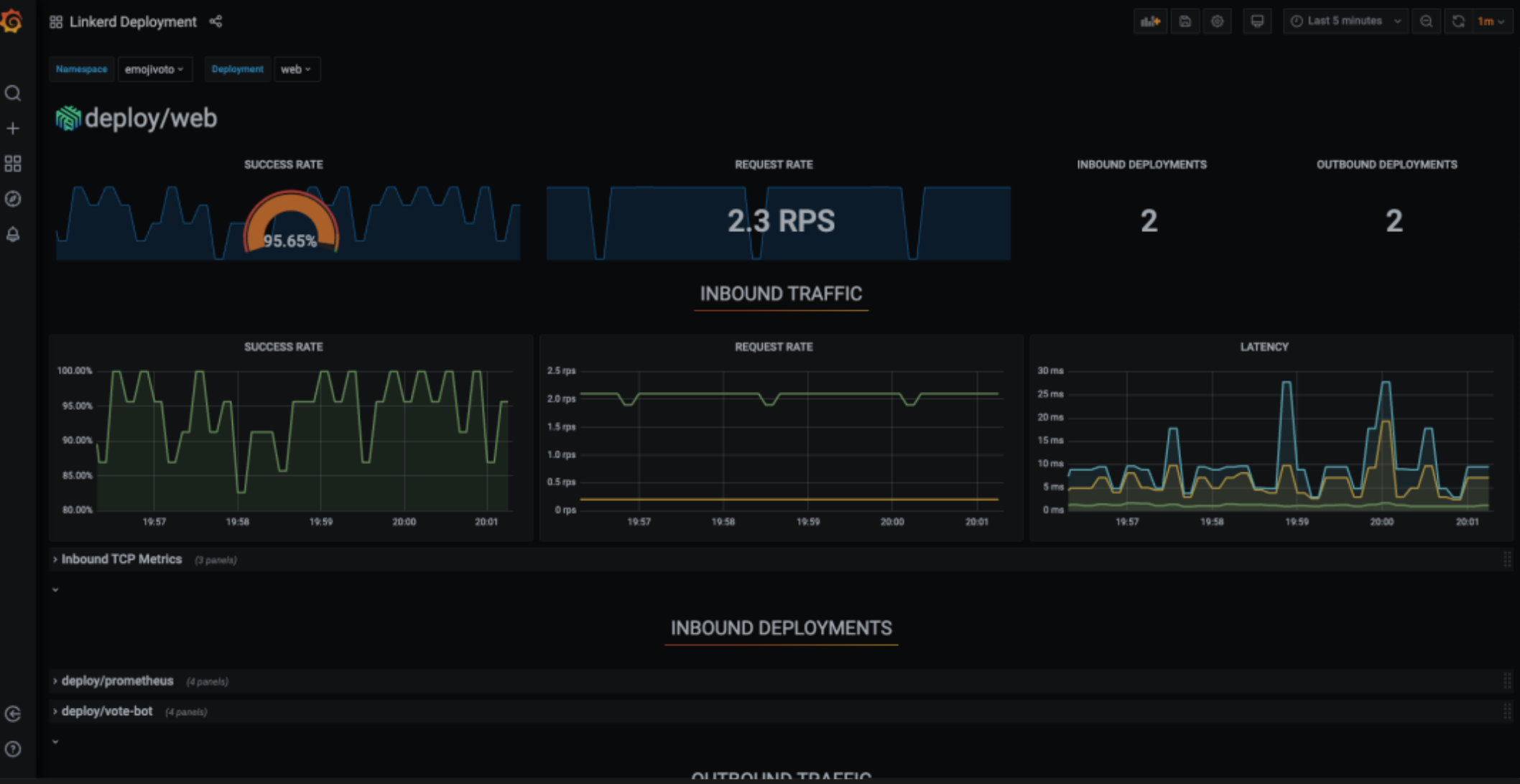Viewport: 1520px width, 784px height.
Task: Open OUTBOUND DEPLOYMENTS stat panel title
Action: [1386, 164]
